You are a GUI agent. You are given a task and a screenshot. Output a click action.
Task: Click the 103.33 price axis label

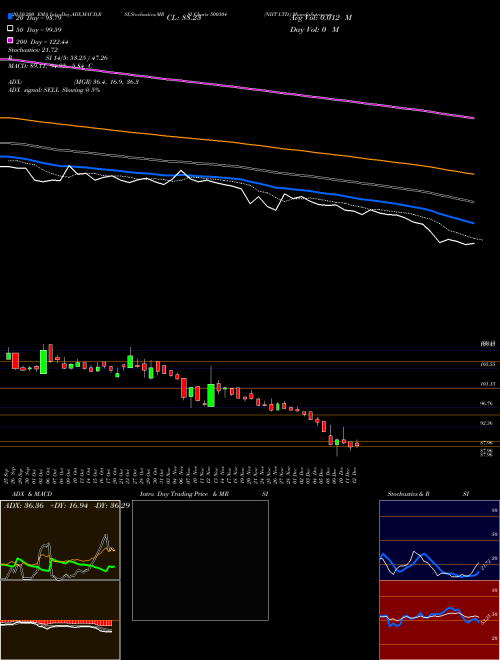(487, 365)
